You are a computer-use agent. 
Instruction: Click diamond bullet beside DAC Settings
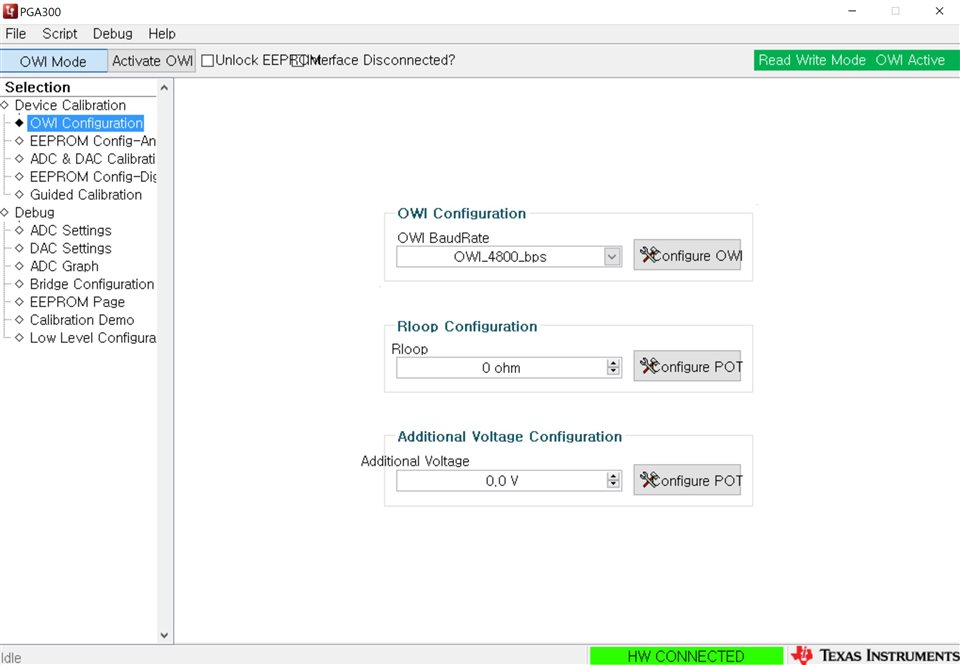coord(19,248)
